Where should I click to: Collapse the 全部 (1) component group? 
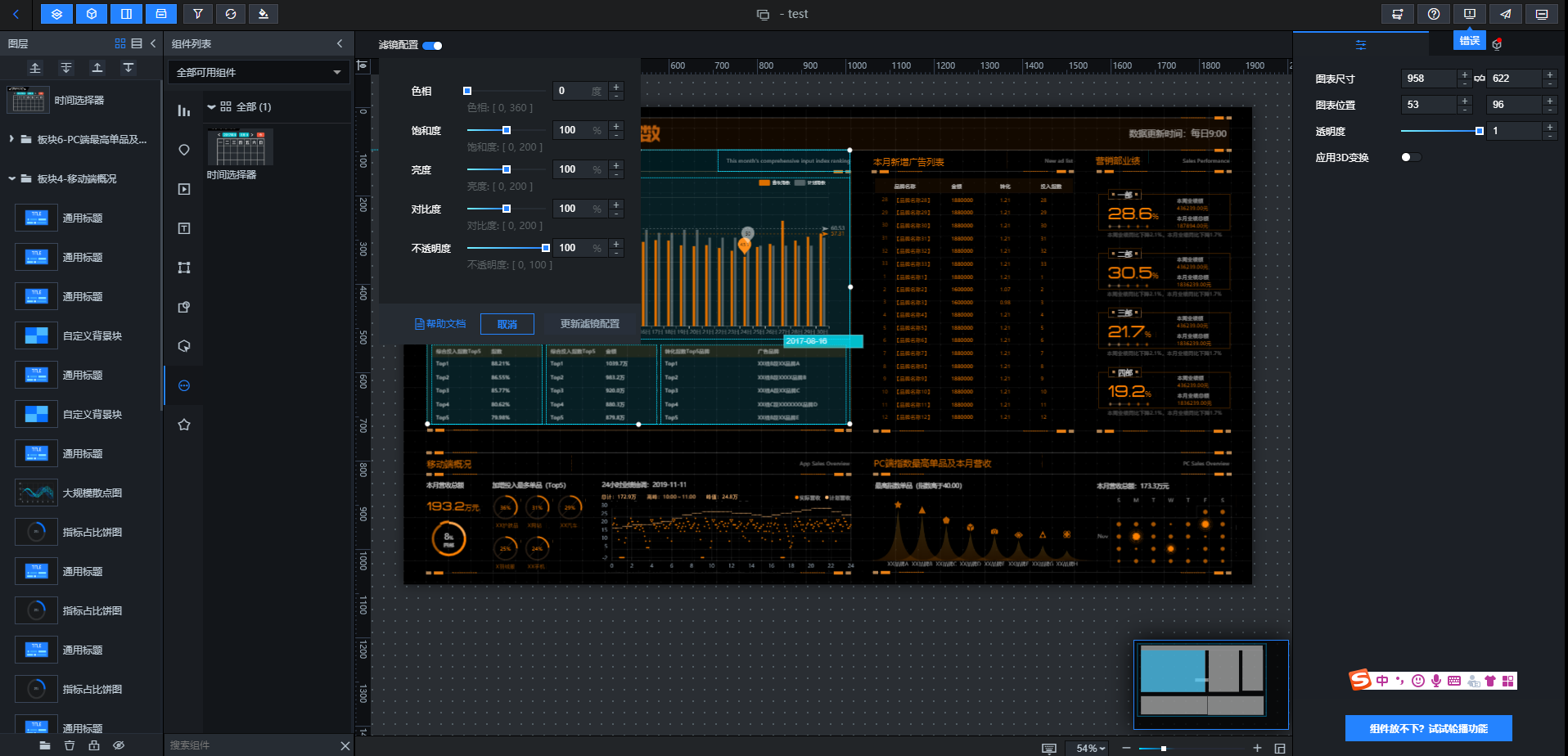tap(212, 107)
